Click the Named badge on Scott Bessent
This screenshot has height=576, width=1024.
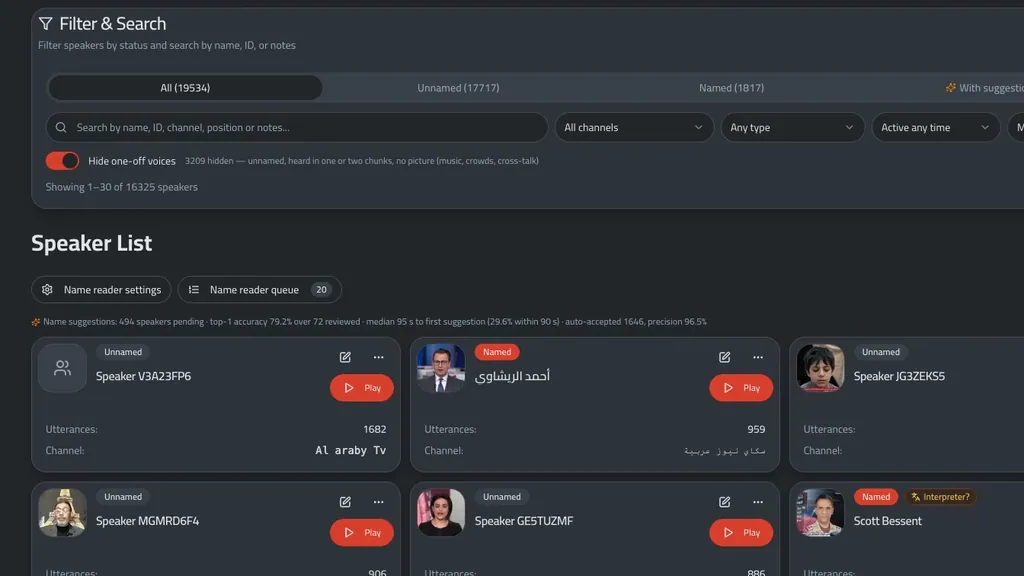[876, 497]
